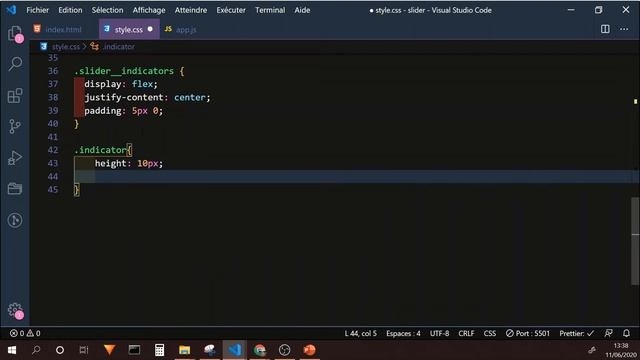
Task: Open Cortana circle in taskbar
Action: [x=60, y=350]
